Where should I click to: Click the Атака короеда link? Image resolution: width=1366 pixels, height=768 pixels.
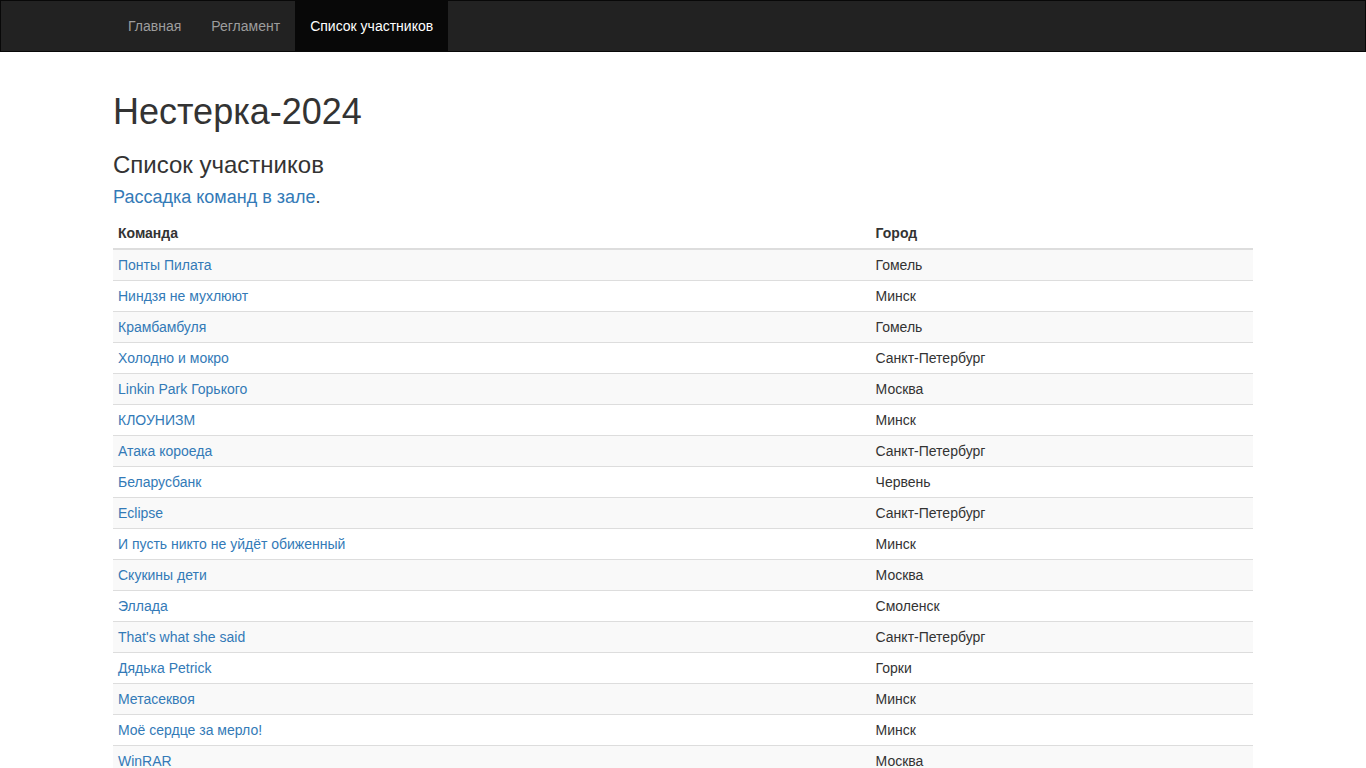165,451
